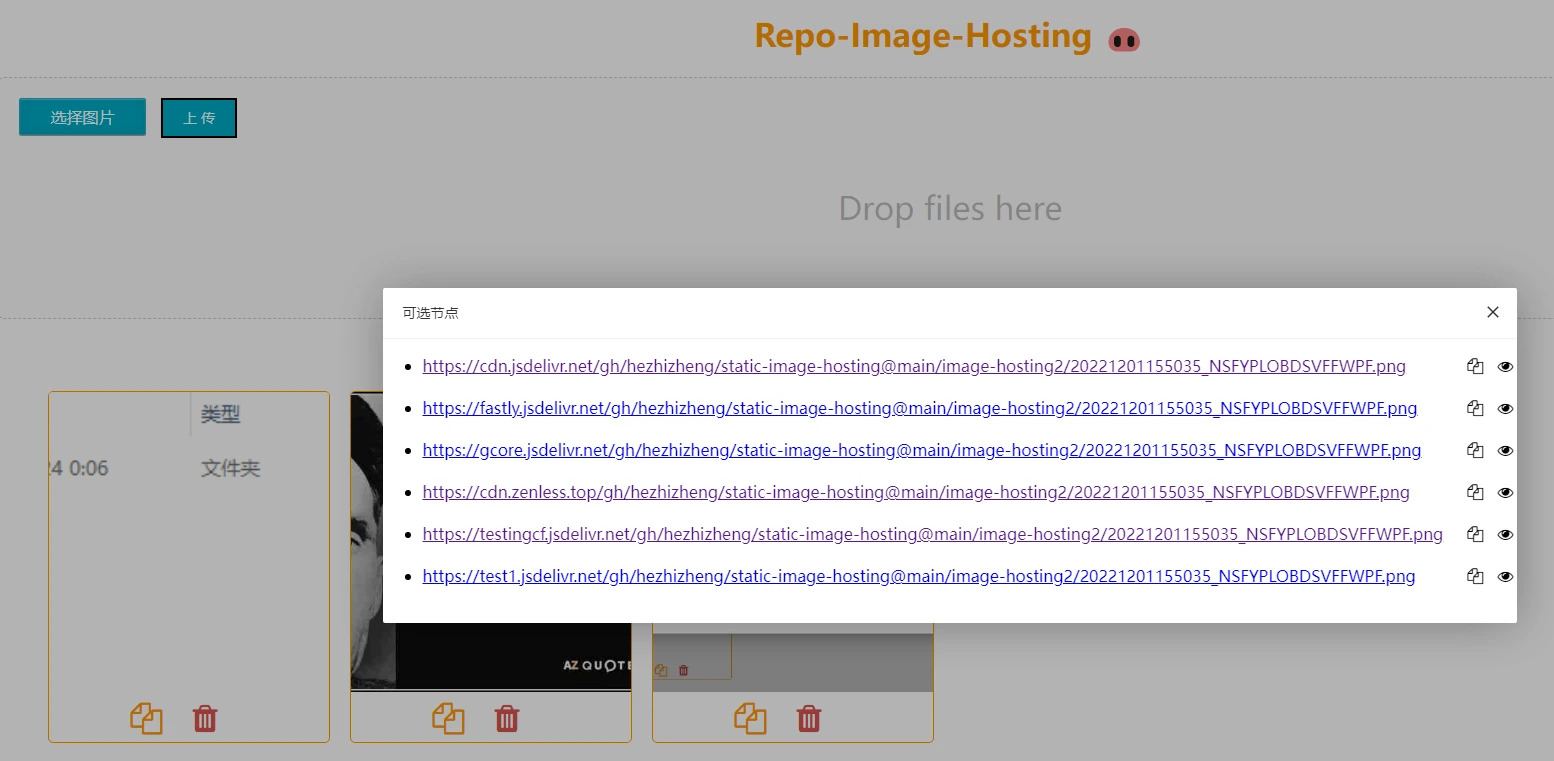
Task: Delete the third image card
Action: (x=809, y=718)
